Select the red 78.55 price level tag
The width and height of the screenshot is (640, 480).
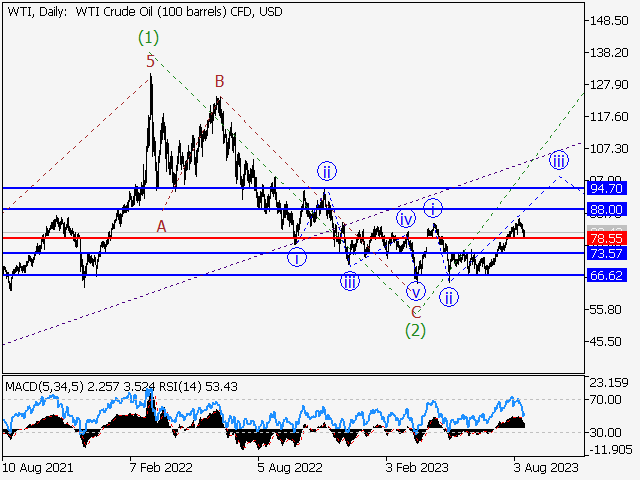pos(607,239)
